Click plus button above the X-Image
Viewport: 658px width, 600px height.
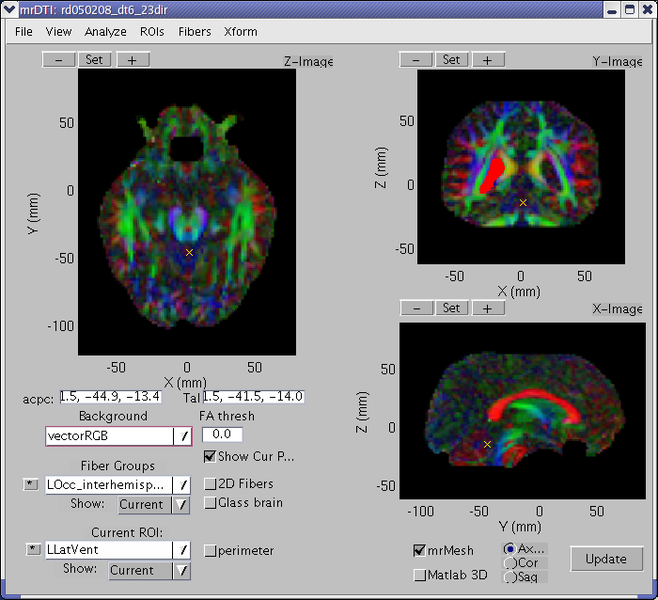488,308
